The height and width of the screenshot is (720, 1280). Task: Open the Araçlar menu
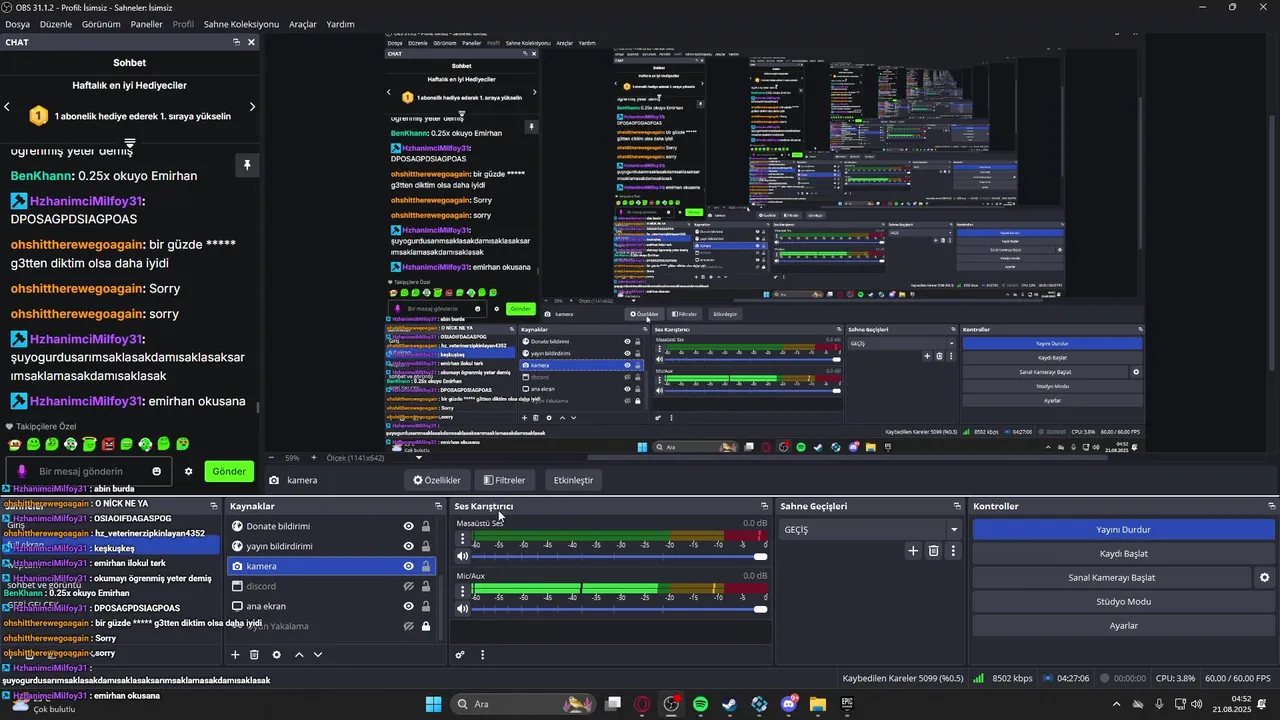[303, 24]
